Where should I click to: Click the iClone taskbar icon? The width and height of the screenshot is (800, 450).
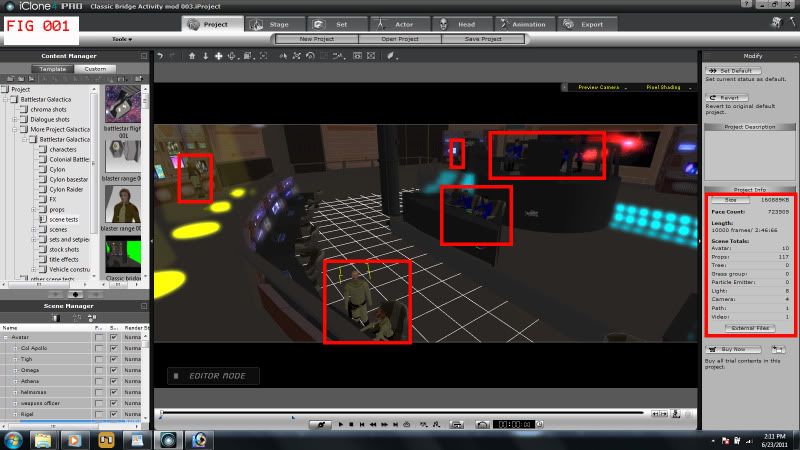pos(168,440)
